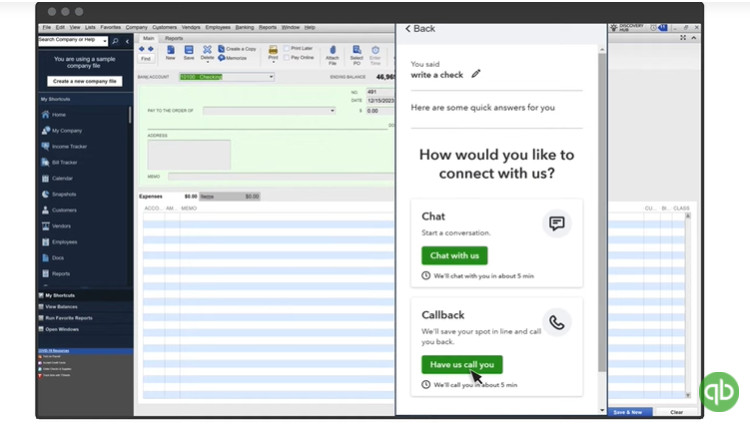Screen dimensions: 750x425
Task: Enable the Print Later checkbox
Action: (x=287, y=48)
